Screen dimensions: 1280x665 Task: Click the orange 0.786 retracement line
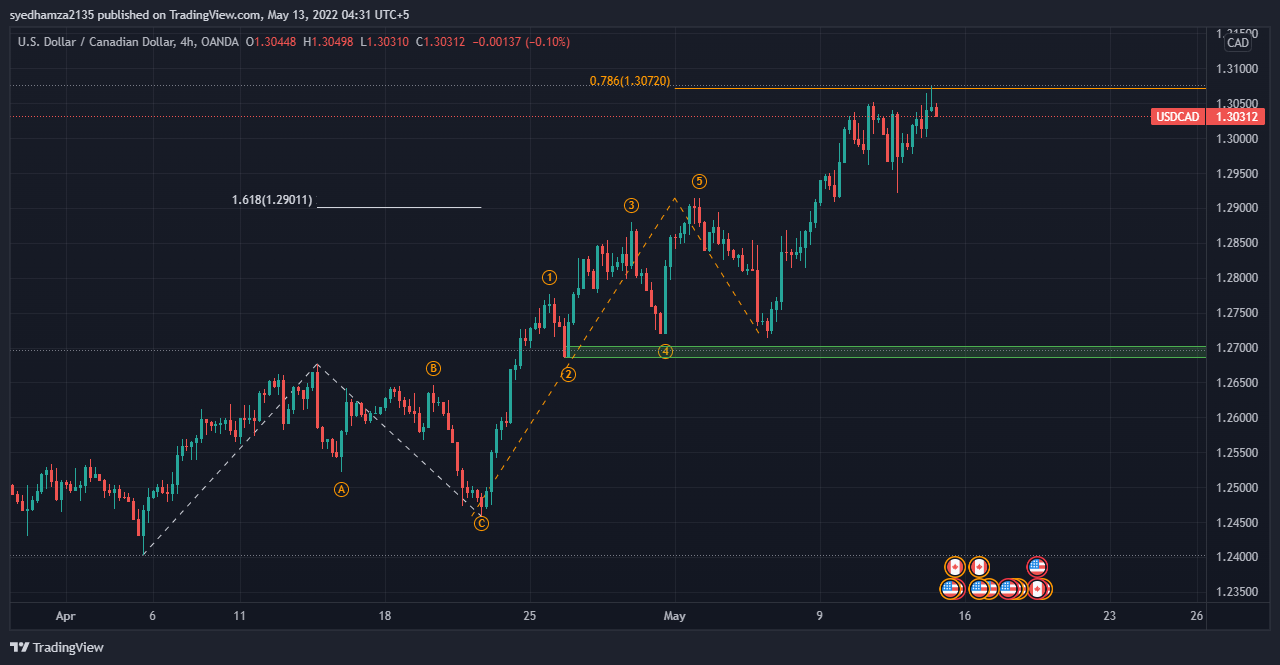(x=940, y=88)
